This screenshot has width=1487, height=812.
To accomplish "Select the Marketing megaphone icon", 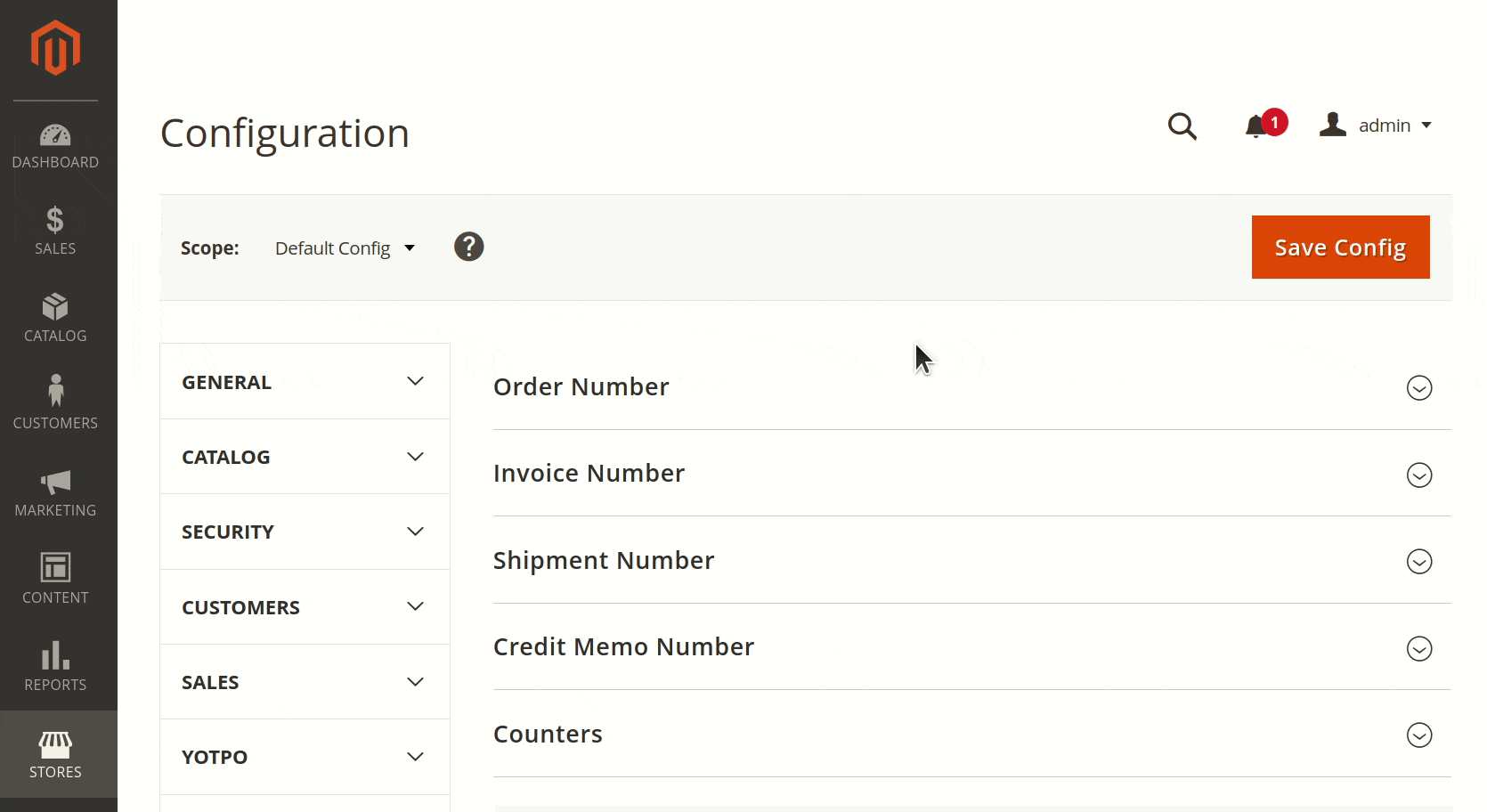I will click(55, 492).
